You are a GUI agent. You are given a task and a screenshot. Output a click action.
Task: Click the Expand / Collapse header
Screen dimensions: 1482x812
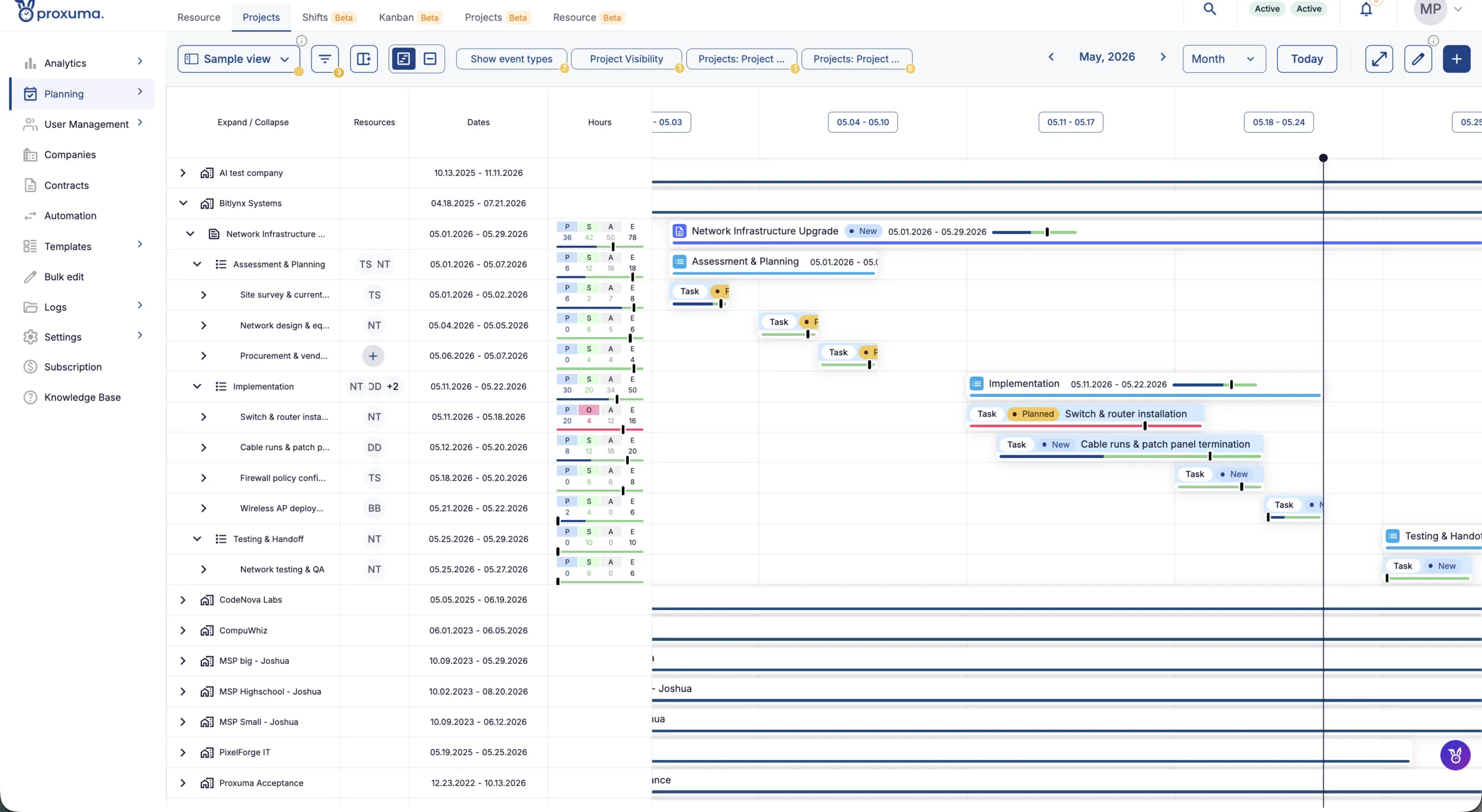pos(253,122)
